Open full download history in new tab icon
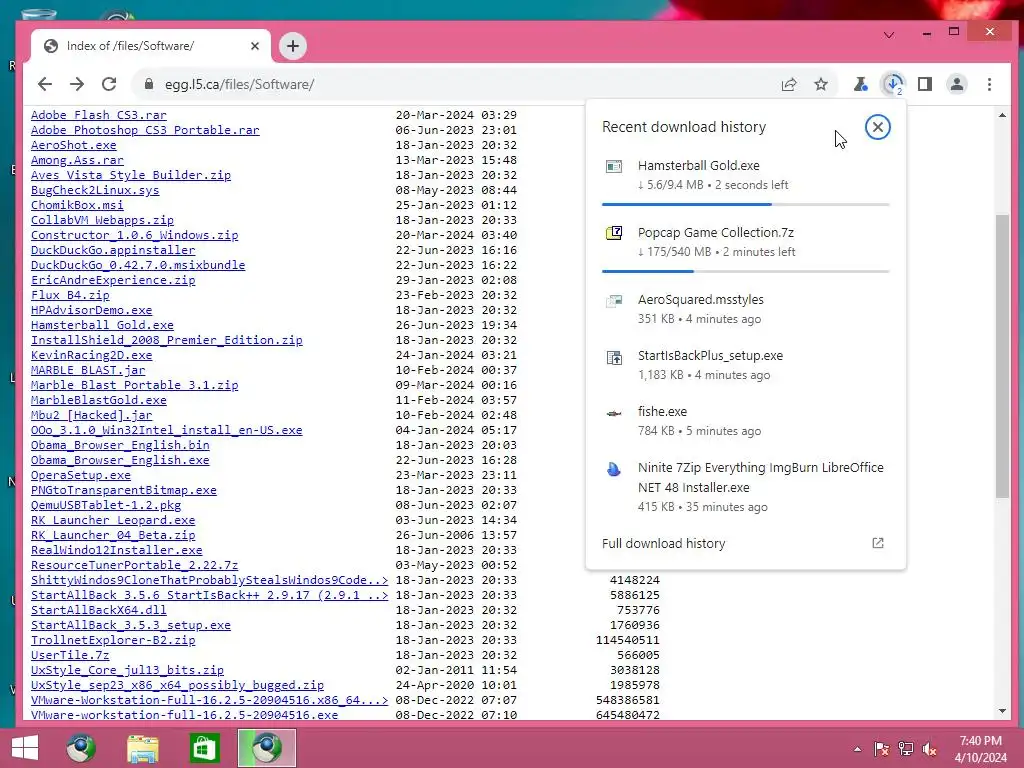Image resolution: width=1024 pixels, height=768 pixels. [878, 543]
